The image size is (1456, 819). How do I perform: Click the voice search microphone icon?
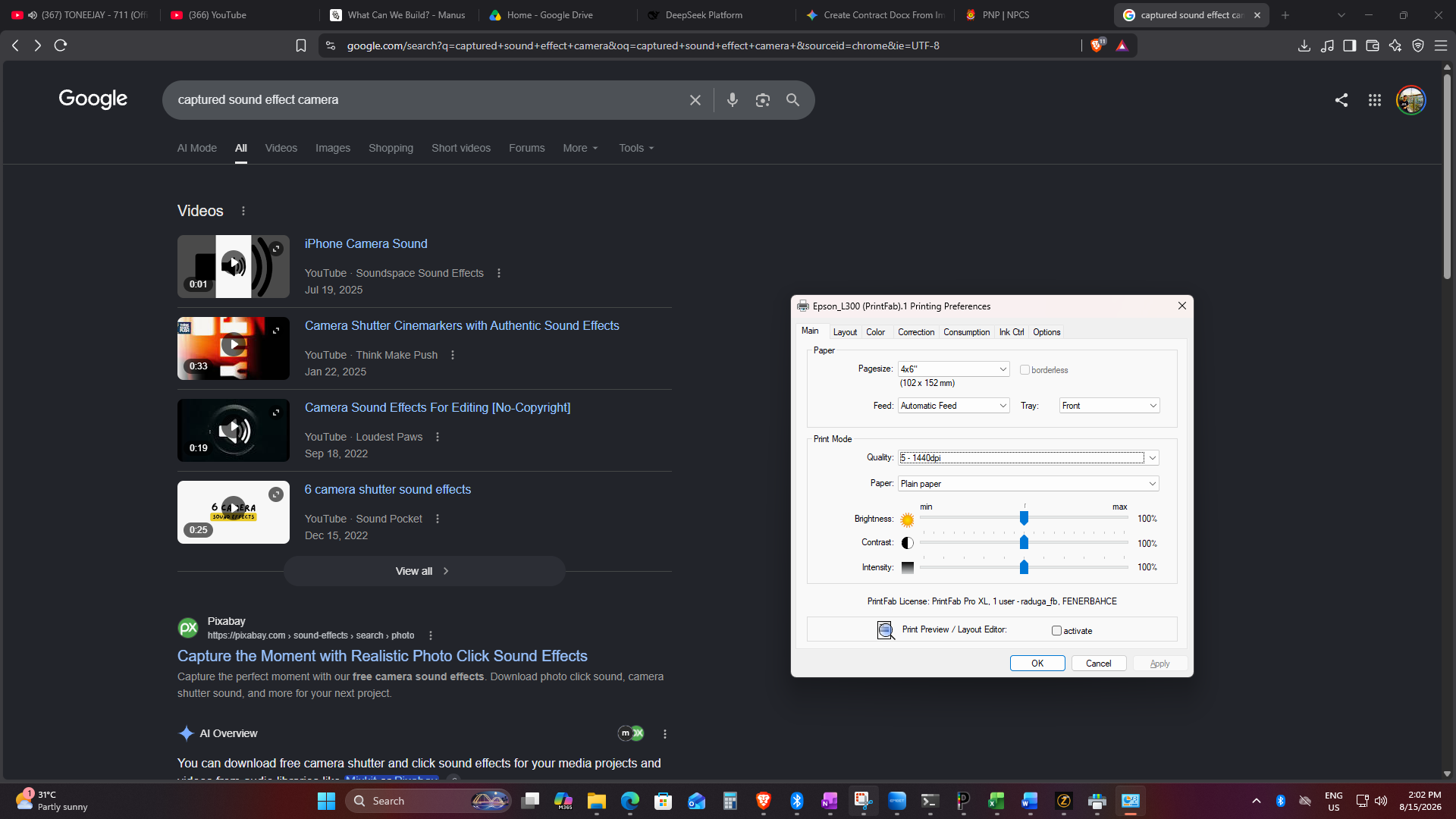coord(732,100)
